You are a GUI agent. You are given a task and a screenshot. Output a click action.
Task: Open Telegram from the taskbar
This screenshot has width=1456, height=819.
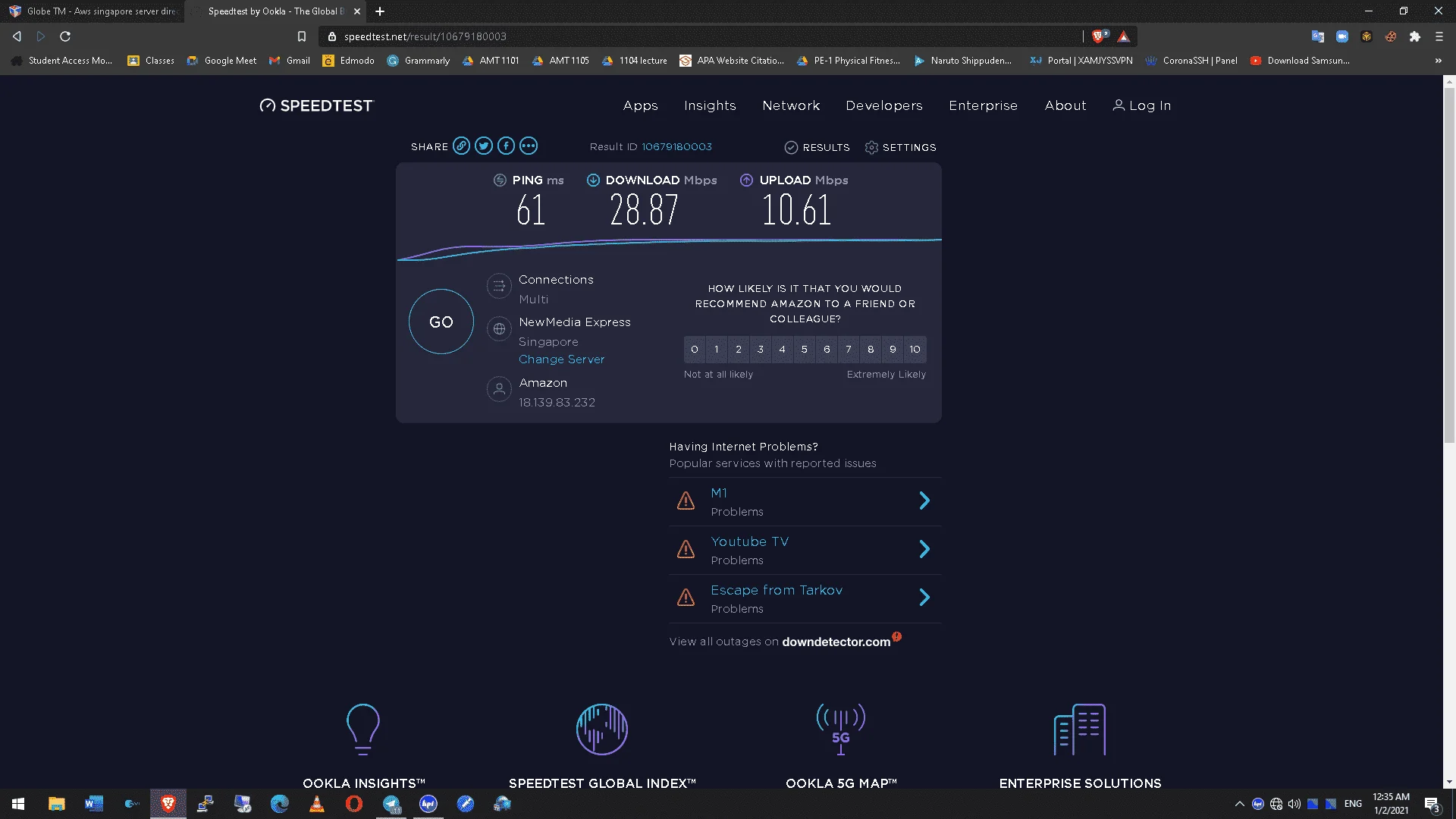pos(391,804)
